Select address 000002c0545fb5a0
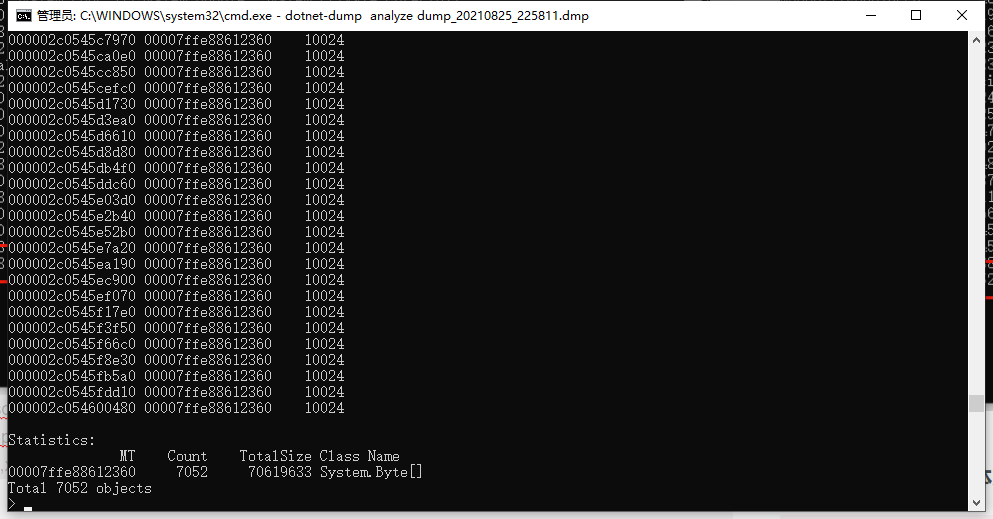993x519 pixels. coord(72,376)
